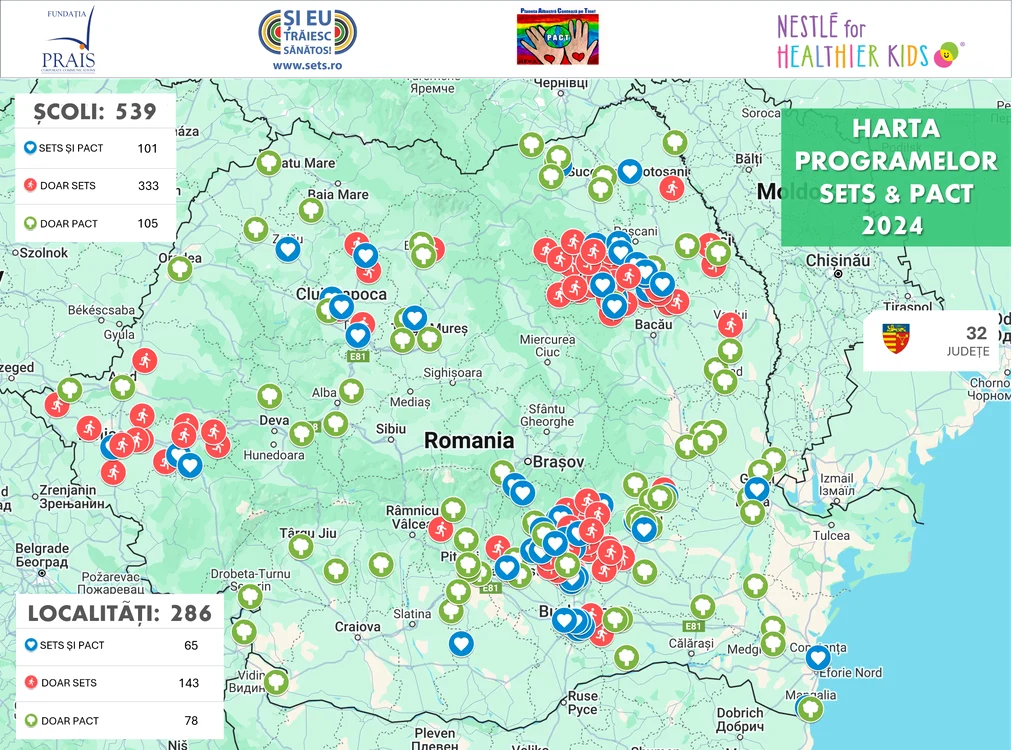Click the Craiova city label
The image size is (1025, 750).
pos(358,626)
